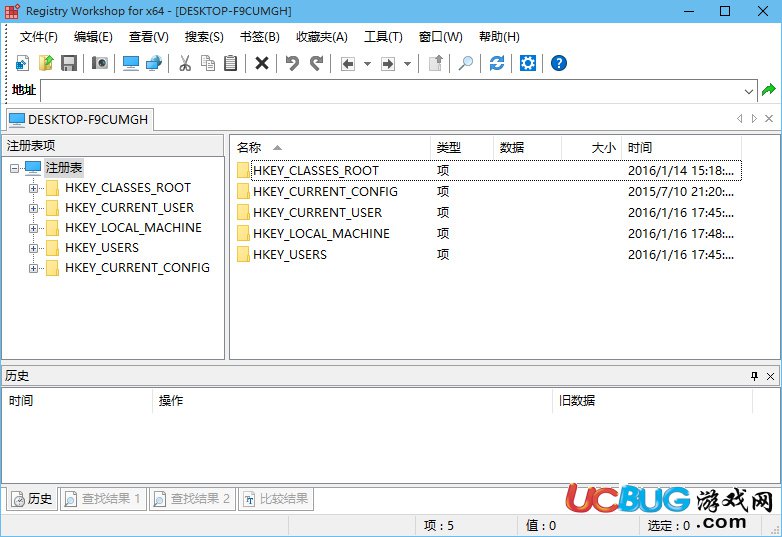Expand HKEY_LOCAL_MACHINE in the tree

[33, 228]
